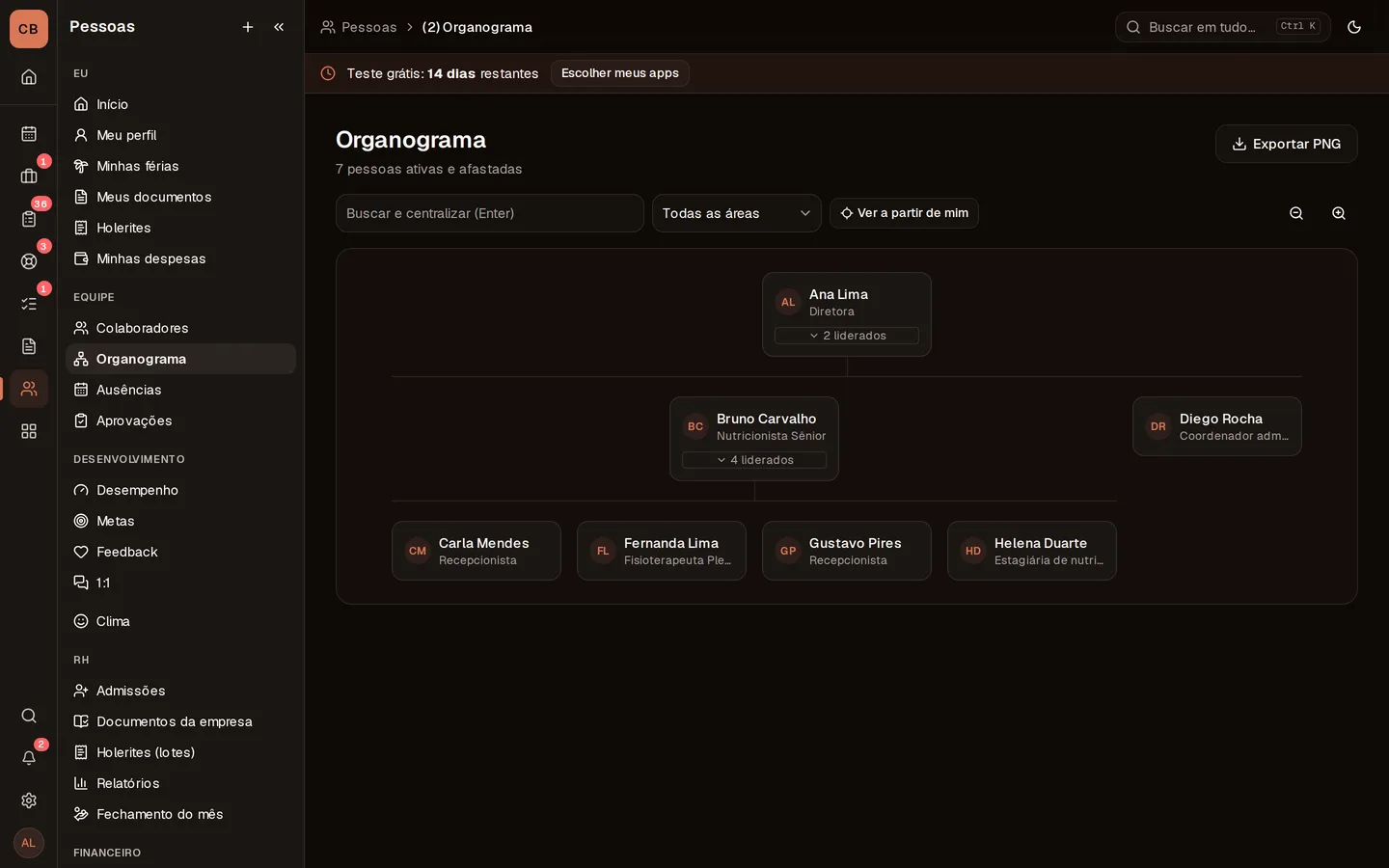Open the settings gear icon

click(29, 800)
